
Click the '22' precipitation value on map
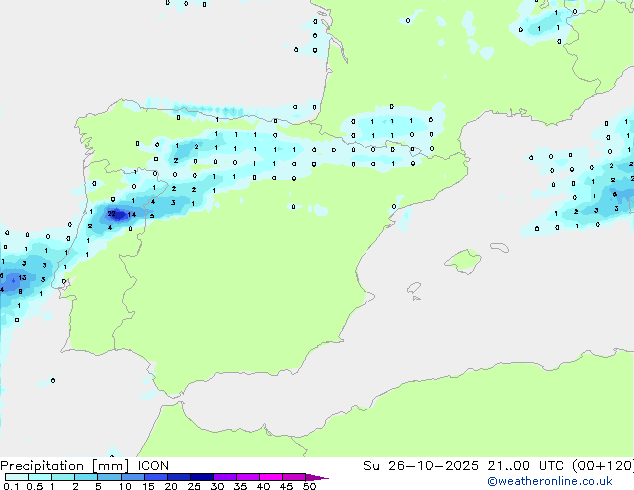pos(112,214)
